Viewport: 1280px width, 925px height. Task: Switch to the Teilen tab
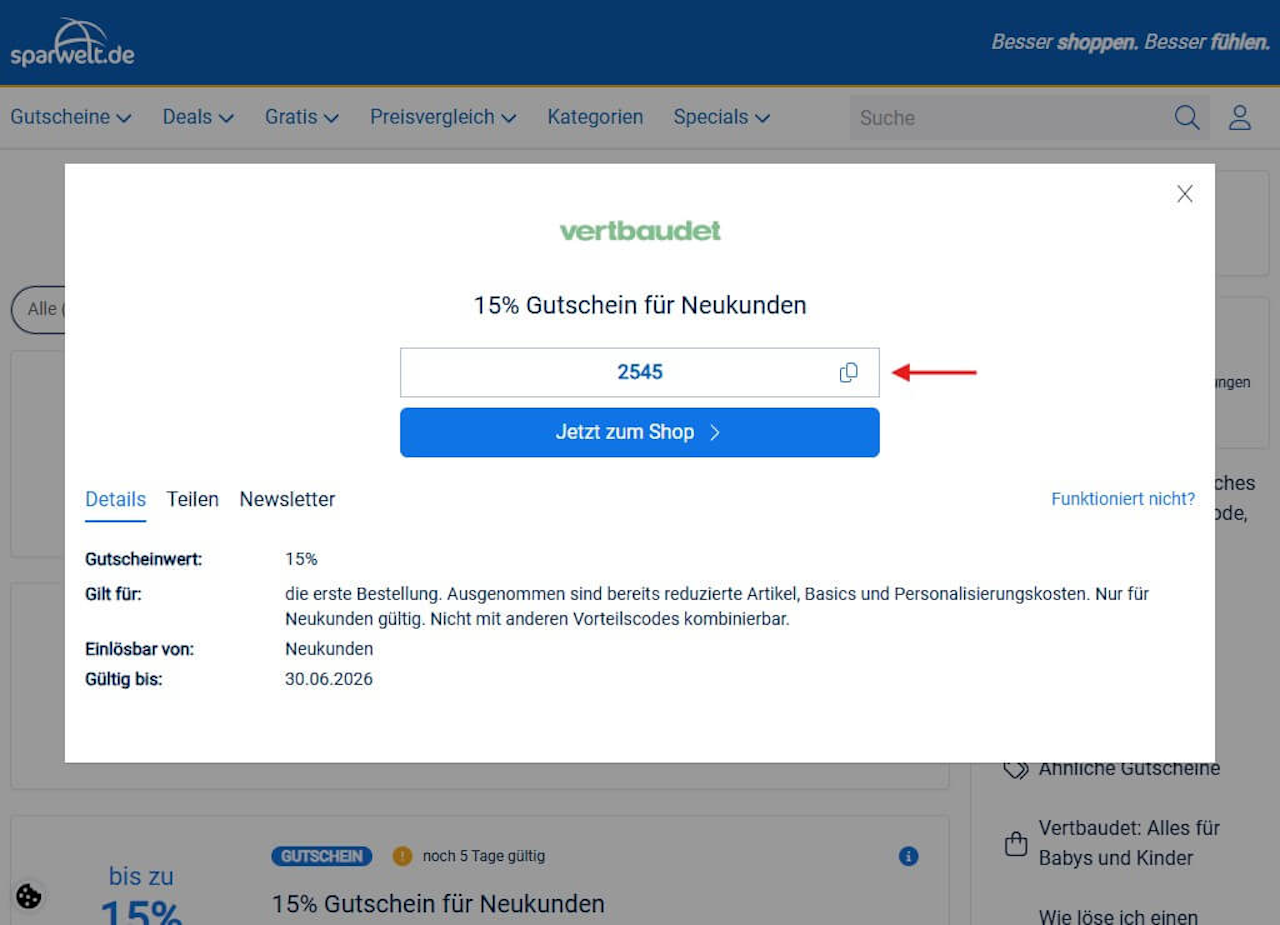click(192, 499)
